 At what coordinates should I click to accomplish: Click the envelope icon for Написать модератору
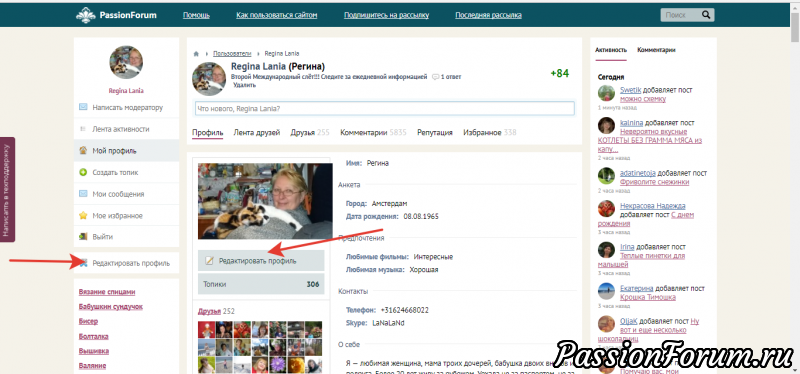coord(83,107)
